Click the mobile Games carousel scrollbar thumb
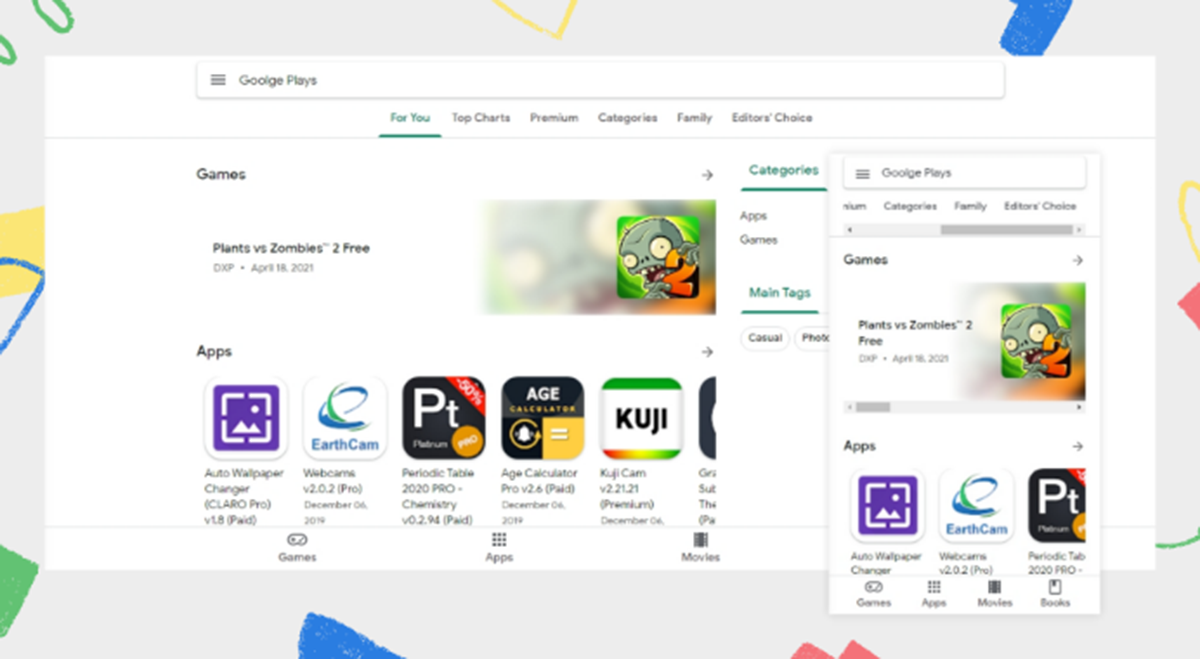Image resolution: width=1200 pixels, height=659 pixels. (873, 407)
